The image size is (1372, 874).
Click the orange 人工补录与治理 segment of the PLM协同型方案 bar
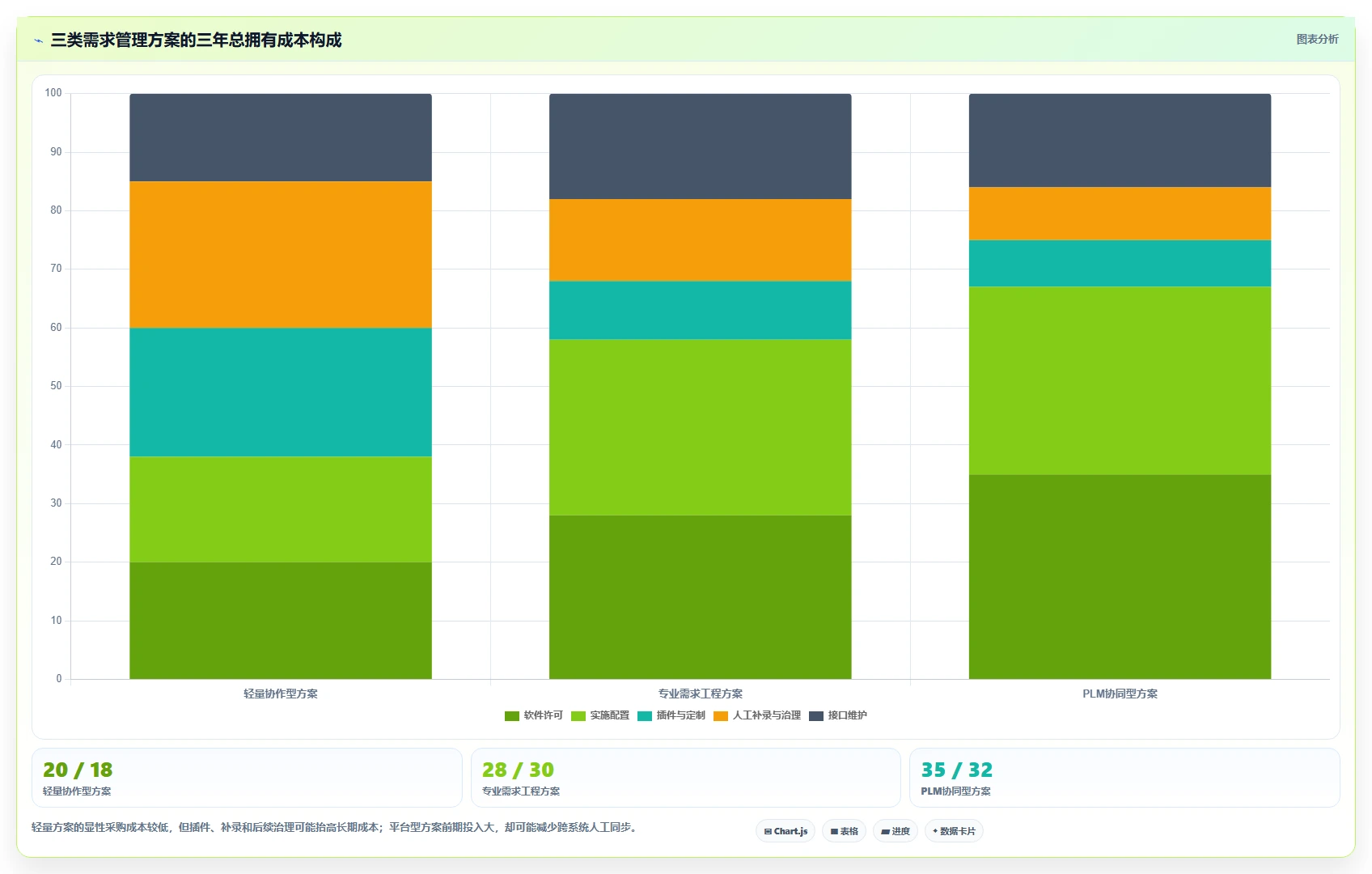(1120, 214)
